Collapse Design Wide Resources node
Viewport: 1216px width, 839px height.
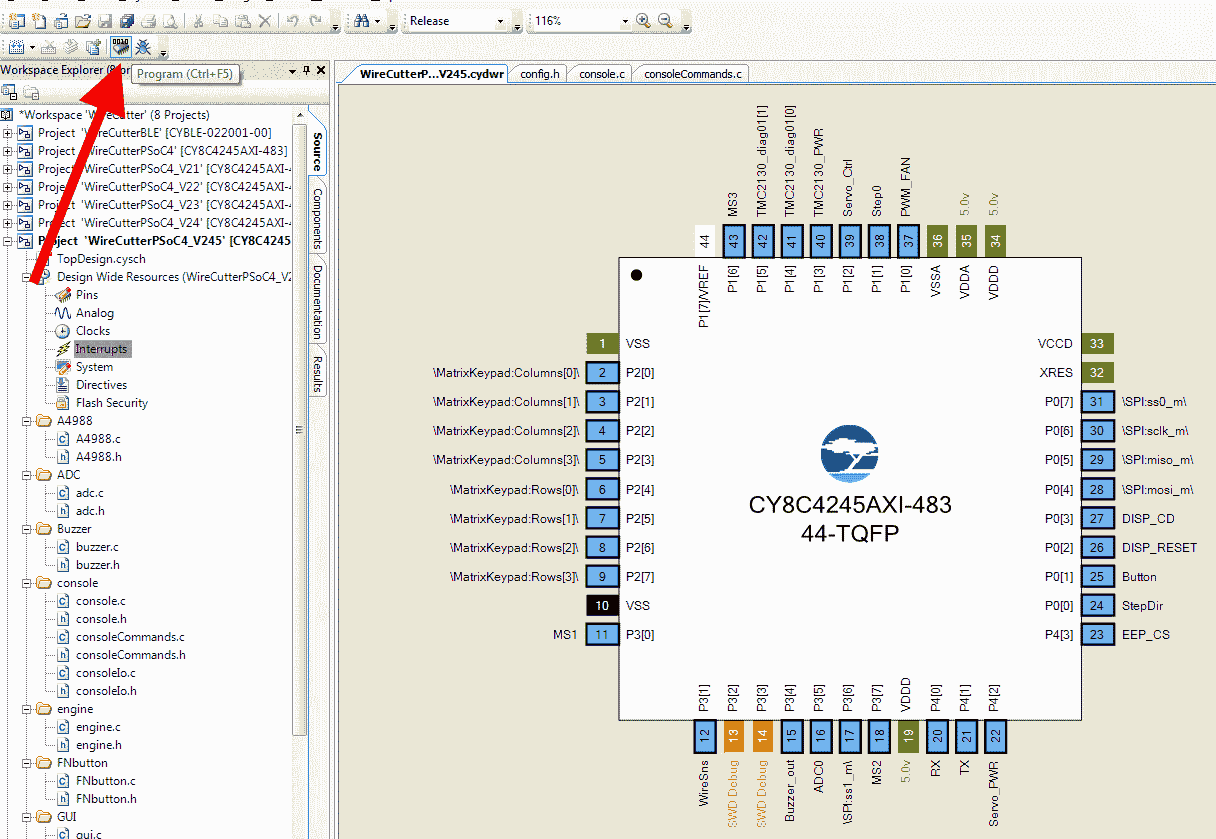click(28, 277)
